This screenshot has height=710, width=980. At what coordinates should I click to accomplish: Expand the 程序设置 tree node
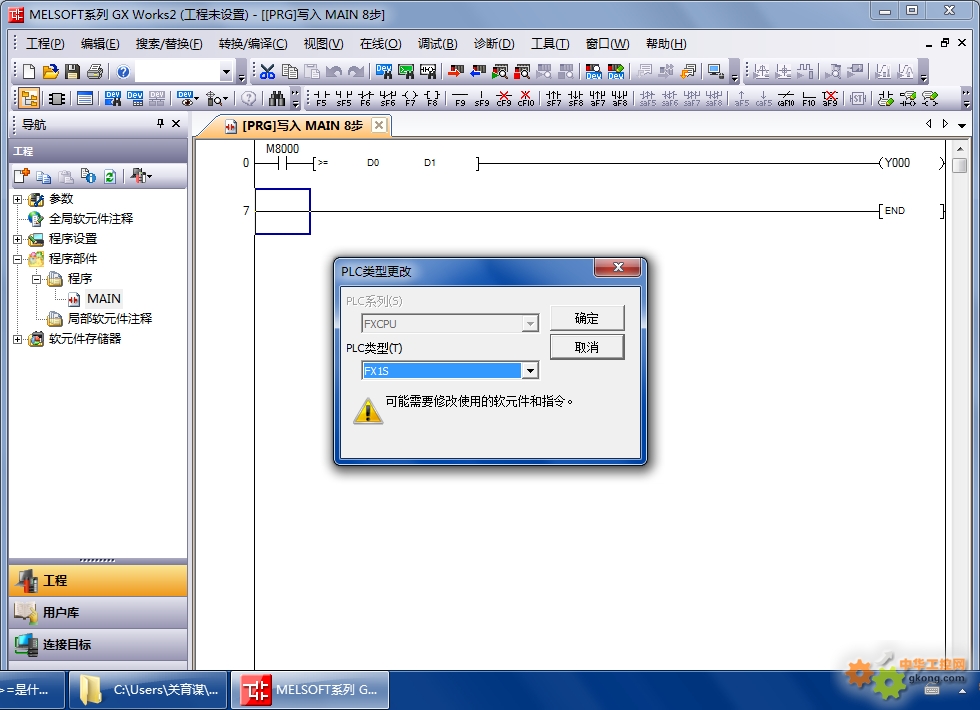pos(18,239)
